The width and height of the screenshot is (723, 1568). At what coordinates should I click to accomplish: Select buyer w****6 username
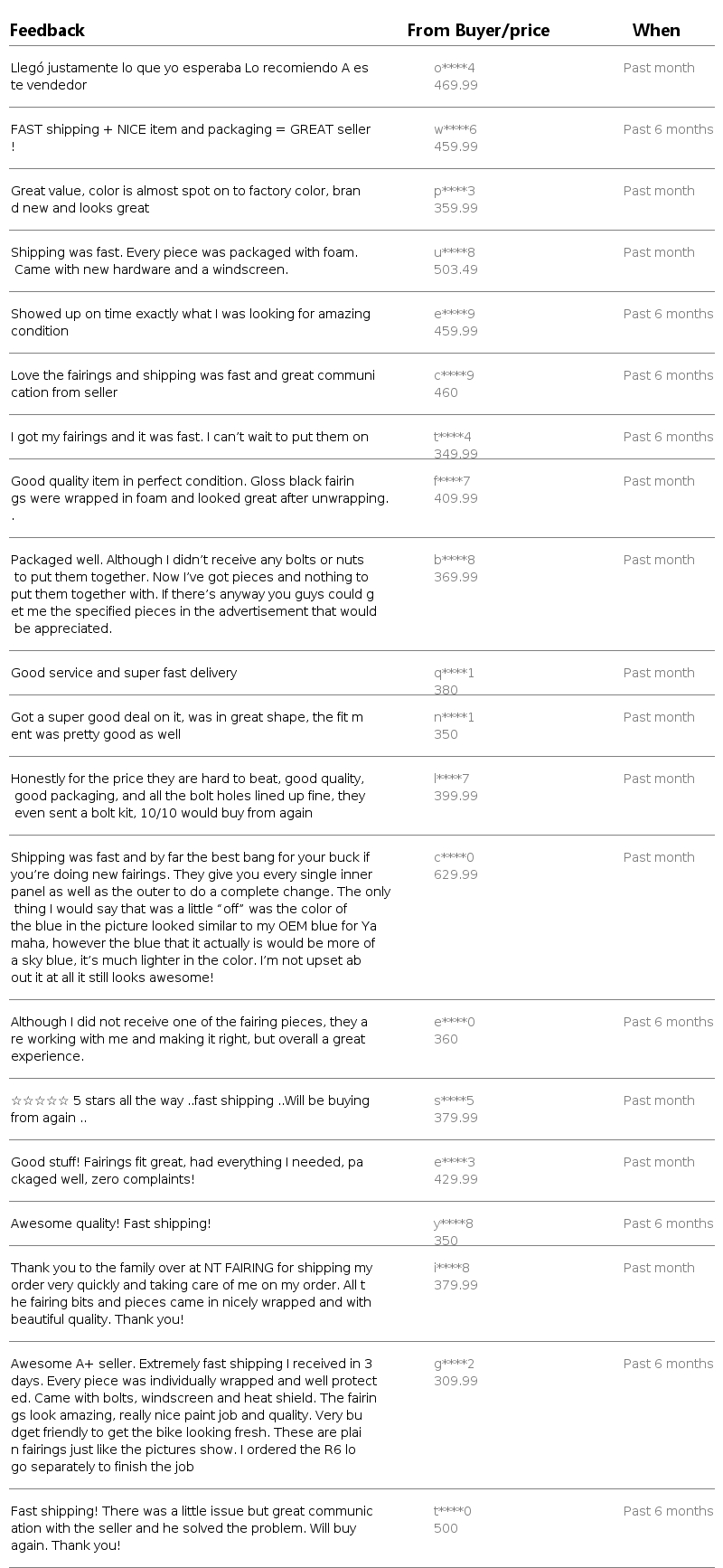pyautogui.click(x=455, y=129)
